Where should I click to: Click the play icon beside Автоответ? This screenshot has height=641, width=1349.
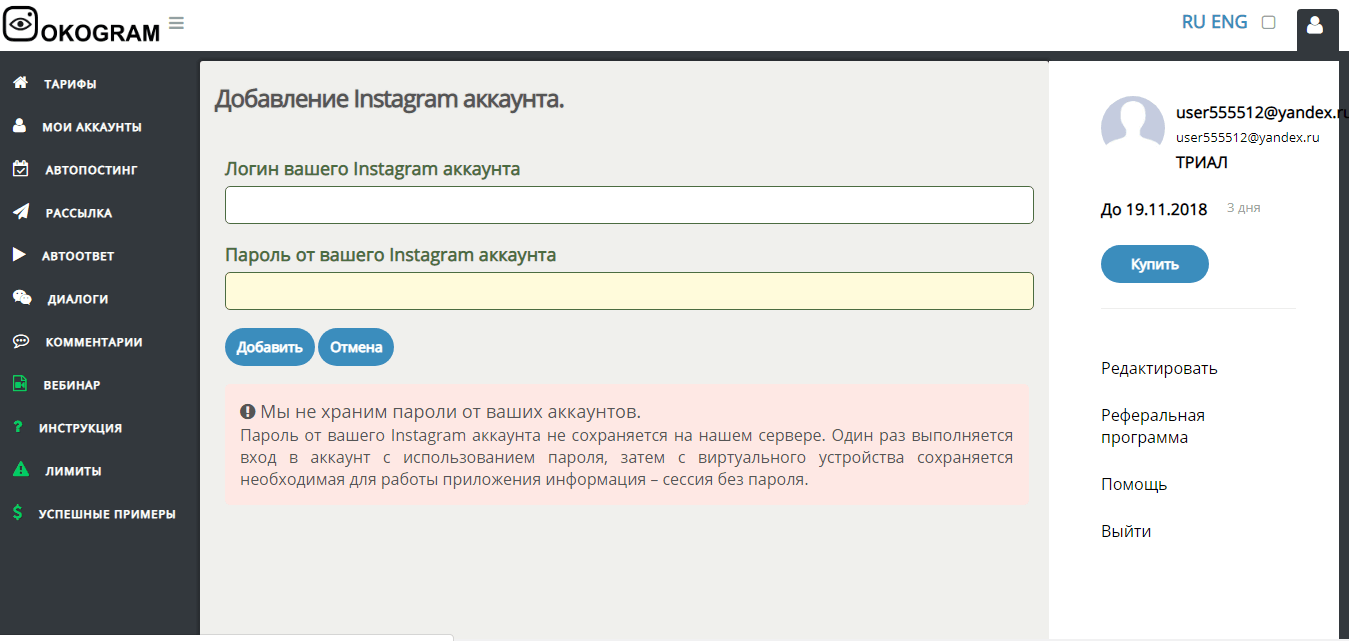pos(19,255)
